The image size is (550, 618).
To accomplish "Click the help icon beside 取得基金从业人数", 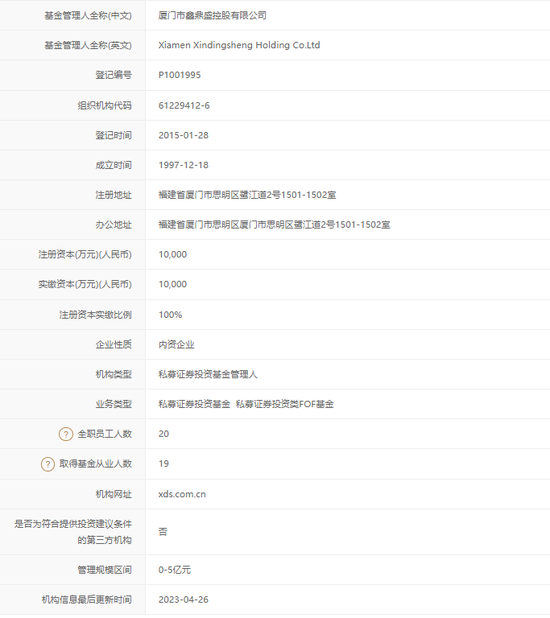I will [x=48, y=464].
